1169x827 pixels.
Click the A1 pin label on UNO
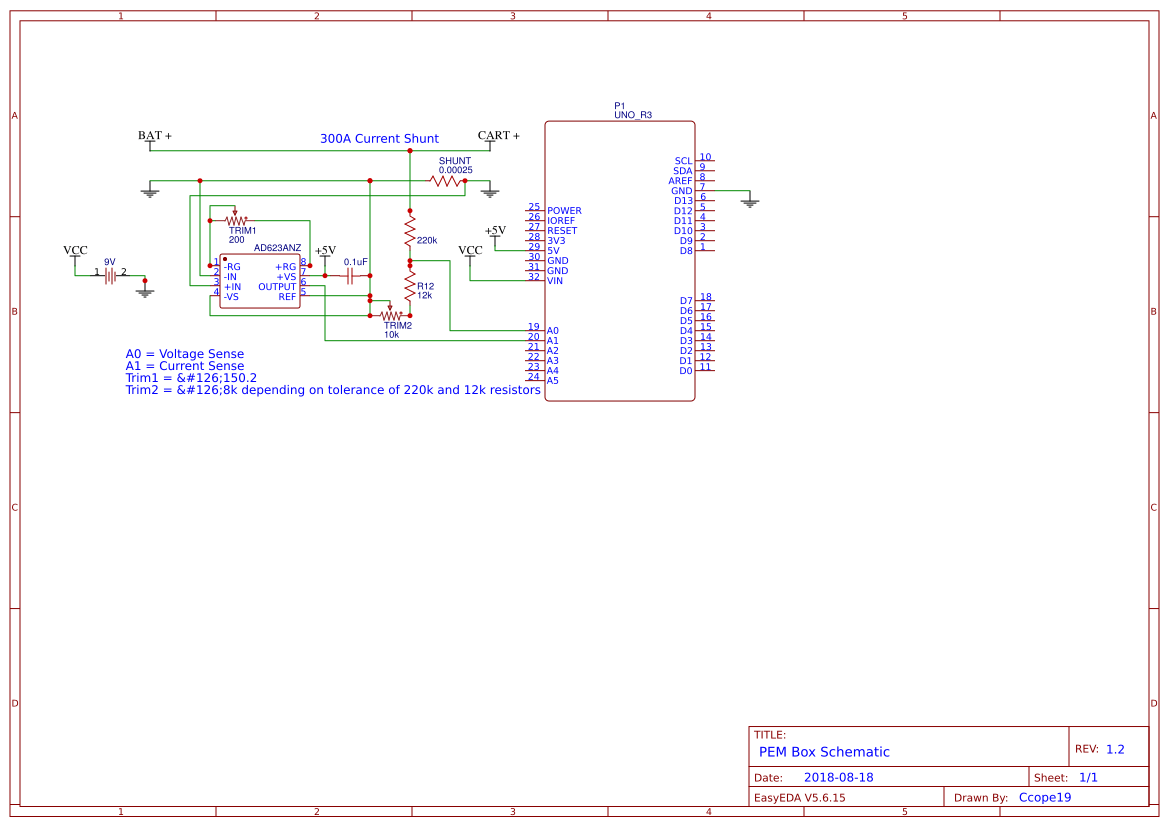click(552, 341)
